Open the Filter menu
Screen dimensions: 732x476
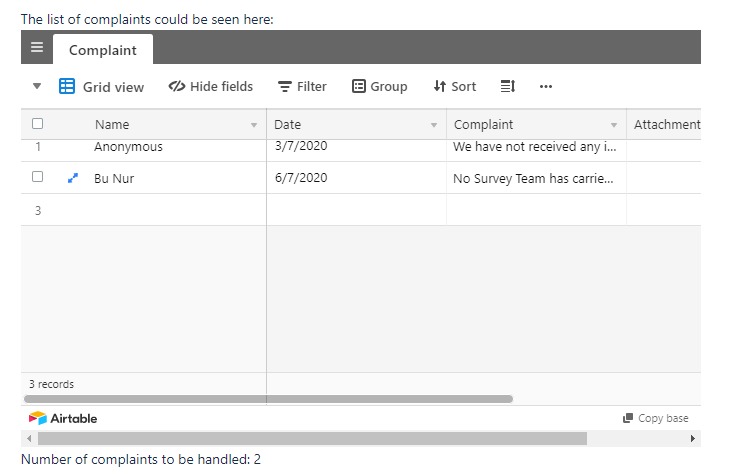302,86
